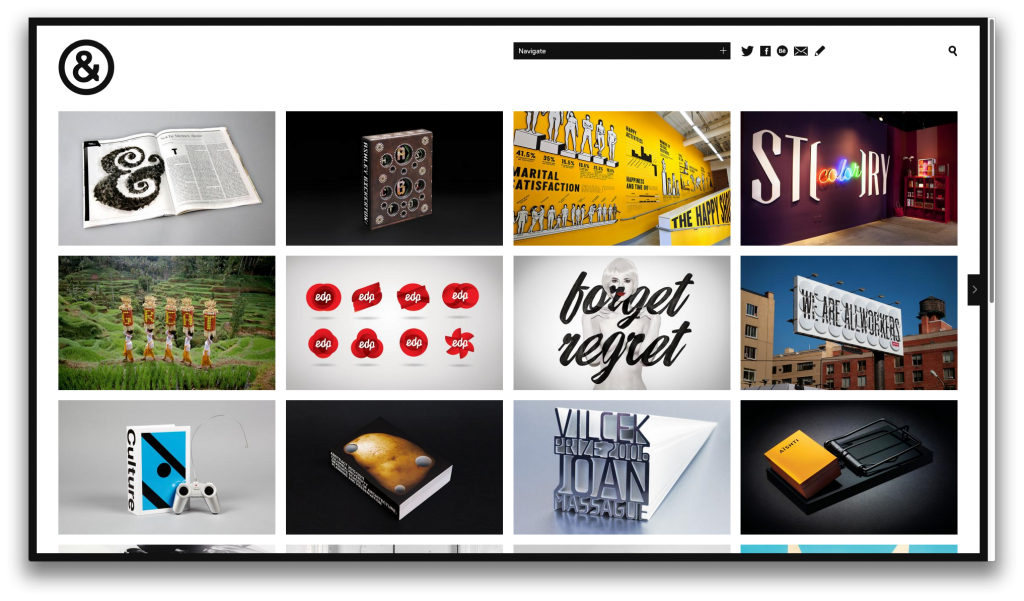
Task: Open search with magnifier icon
Action: pos(953,51)
